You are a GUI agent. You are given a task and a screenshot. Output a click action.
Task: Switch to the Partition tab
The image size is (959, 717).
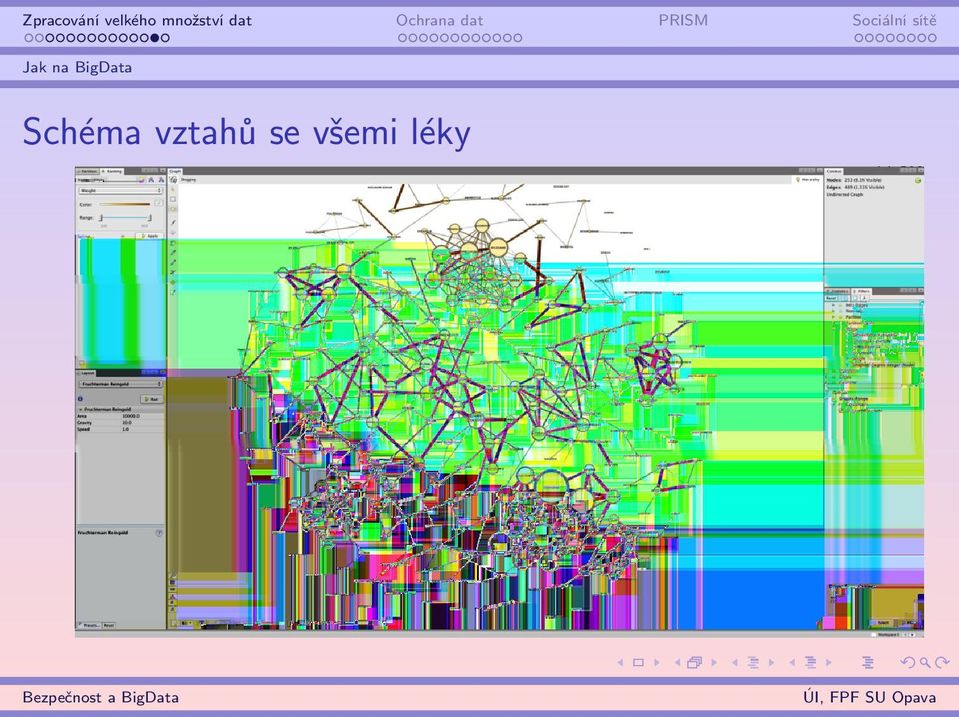(x=88, y=171)
